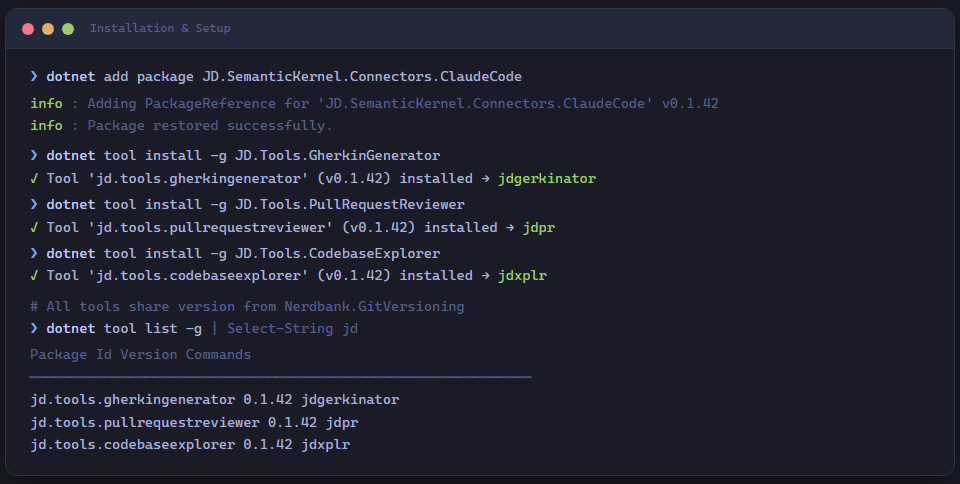
Task: Click the red close window dot
Action: [28, 29]
